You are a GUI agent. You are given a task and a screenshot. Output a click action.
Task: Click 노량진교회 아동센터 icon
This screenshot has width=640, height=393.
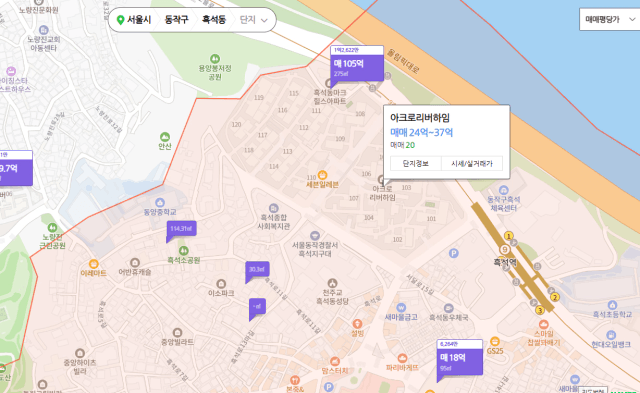[44, 30]
